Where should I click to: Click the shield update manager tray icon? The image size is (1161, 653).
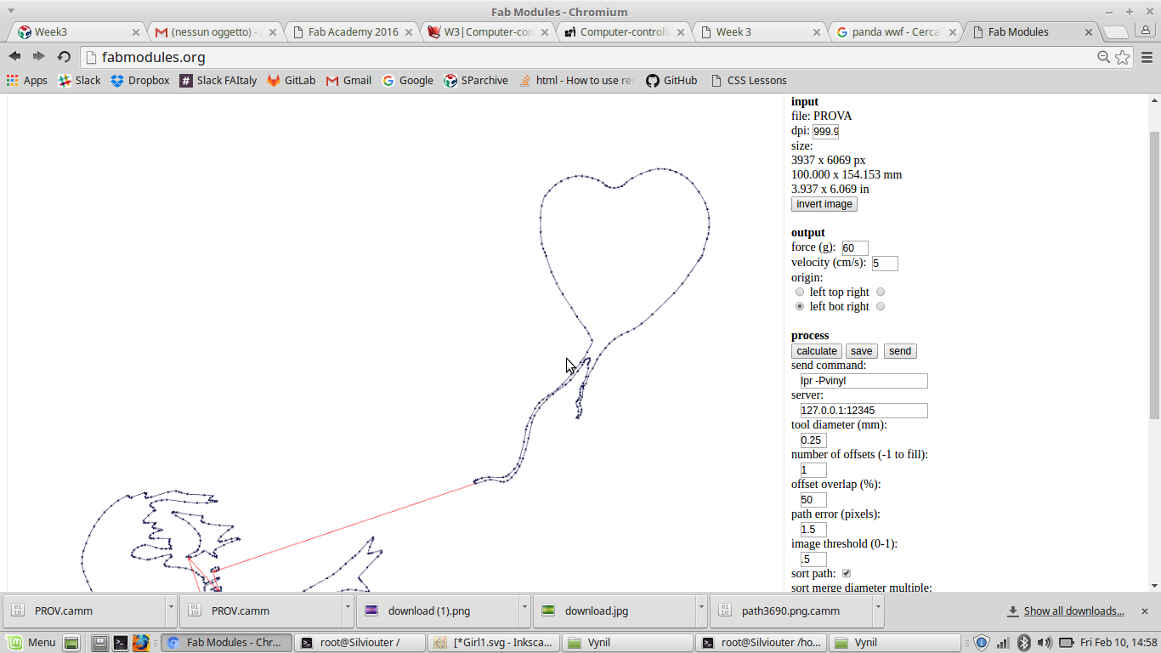tap(981, 643)
